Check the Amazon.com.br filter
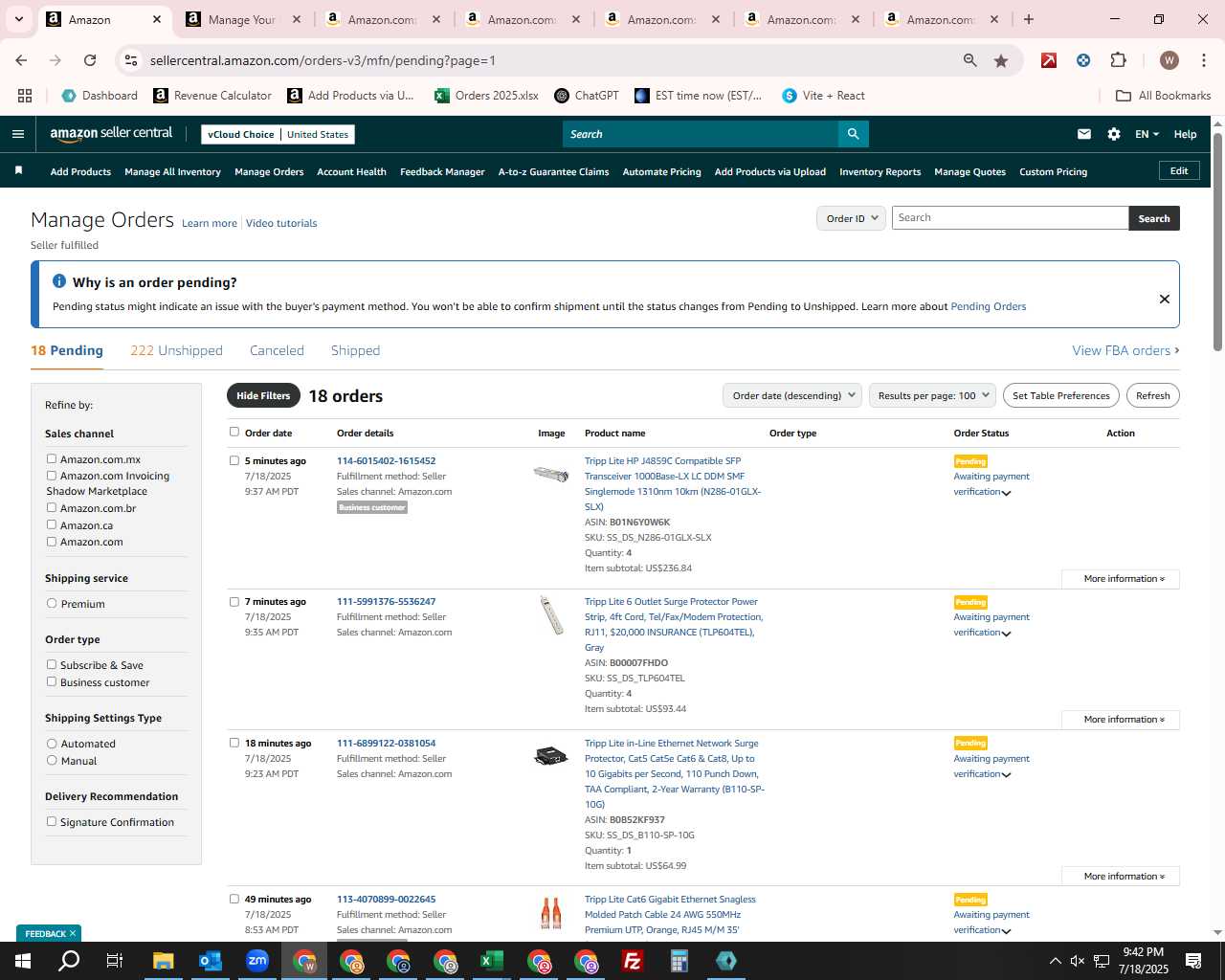1225x980 pixels. pyautogui.click(x=52, y=508)
